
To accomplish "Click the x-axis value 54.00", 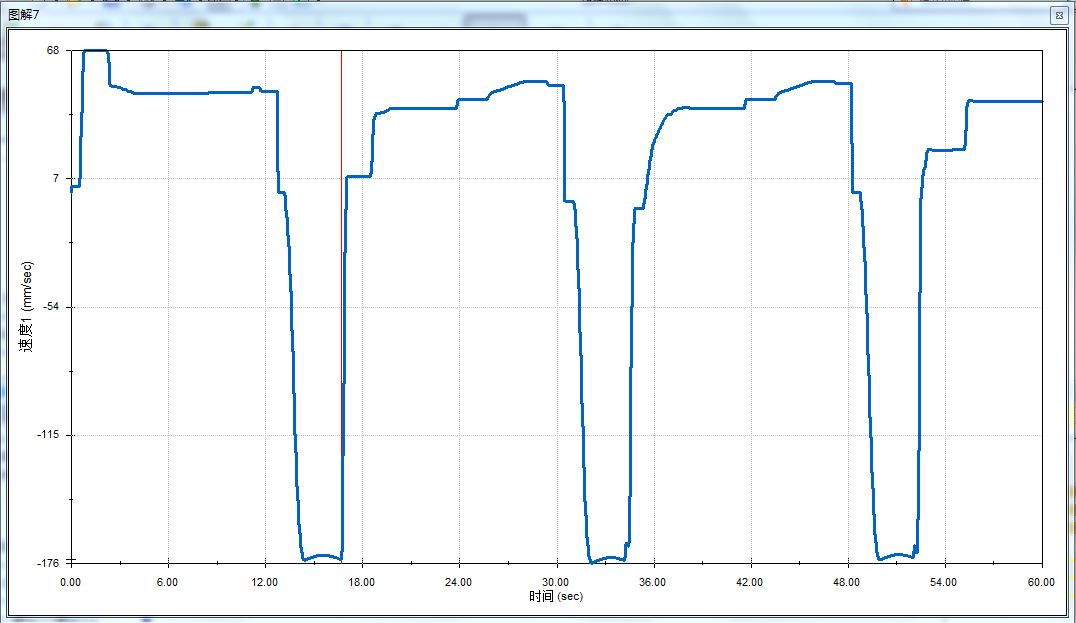I will pos(944,582).
